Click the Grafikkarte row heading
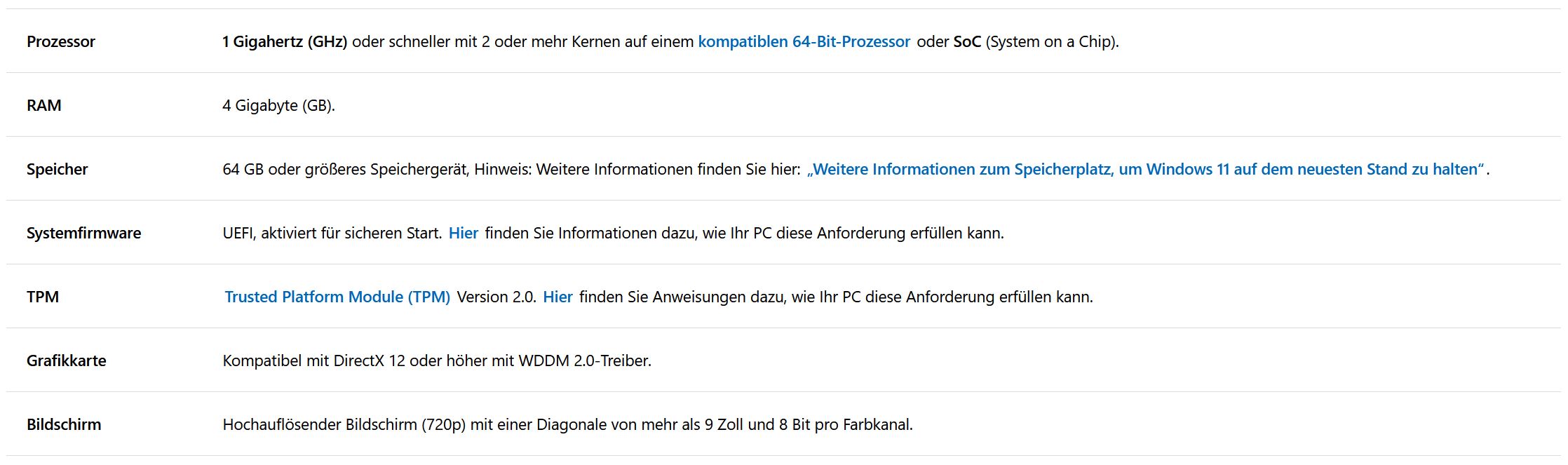This screenshot has height=465, width=1568. pyautogui.click(x=67, y=361)
